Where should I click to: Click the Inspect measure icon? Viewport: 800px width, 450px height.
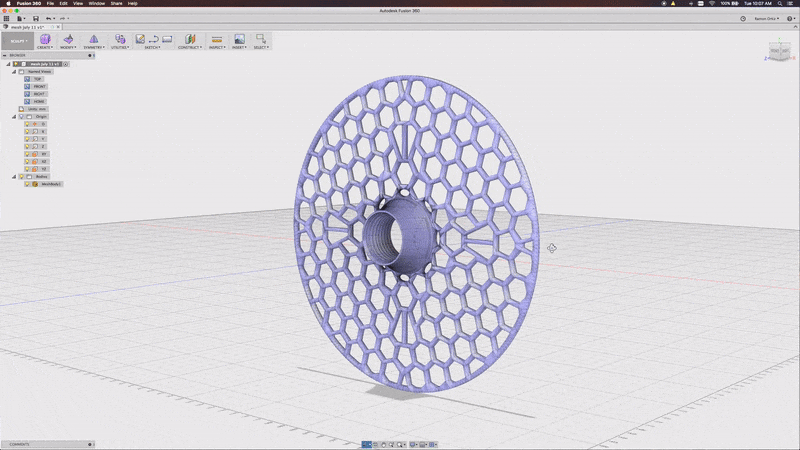[x=217, y=39]
